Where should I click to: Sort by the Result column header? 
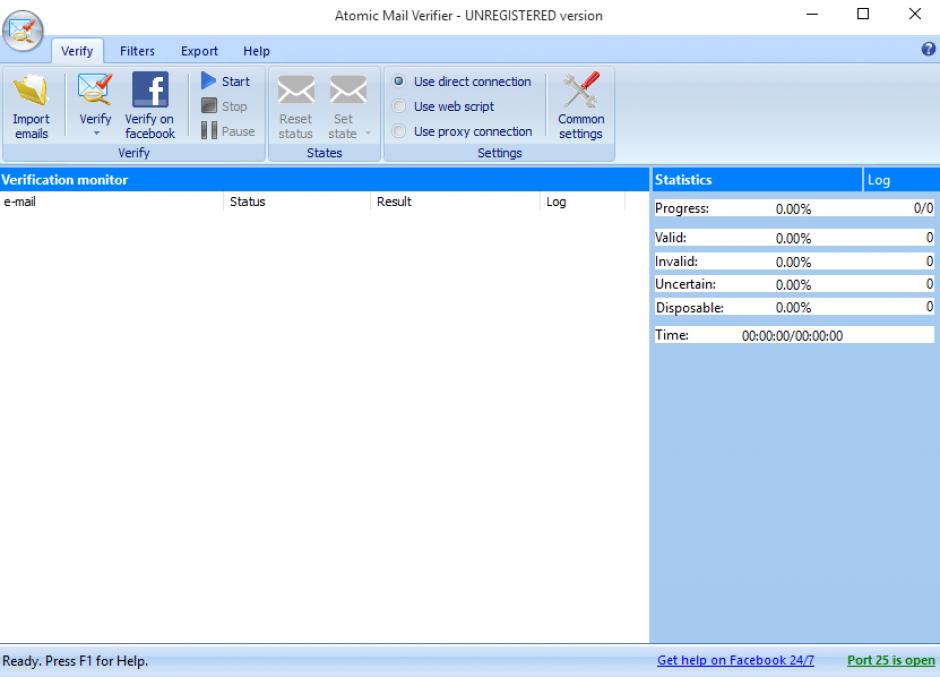click(x=455, y=201)
